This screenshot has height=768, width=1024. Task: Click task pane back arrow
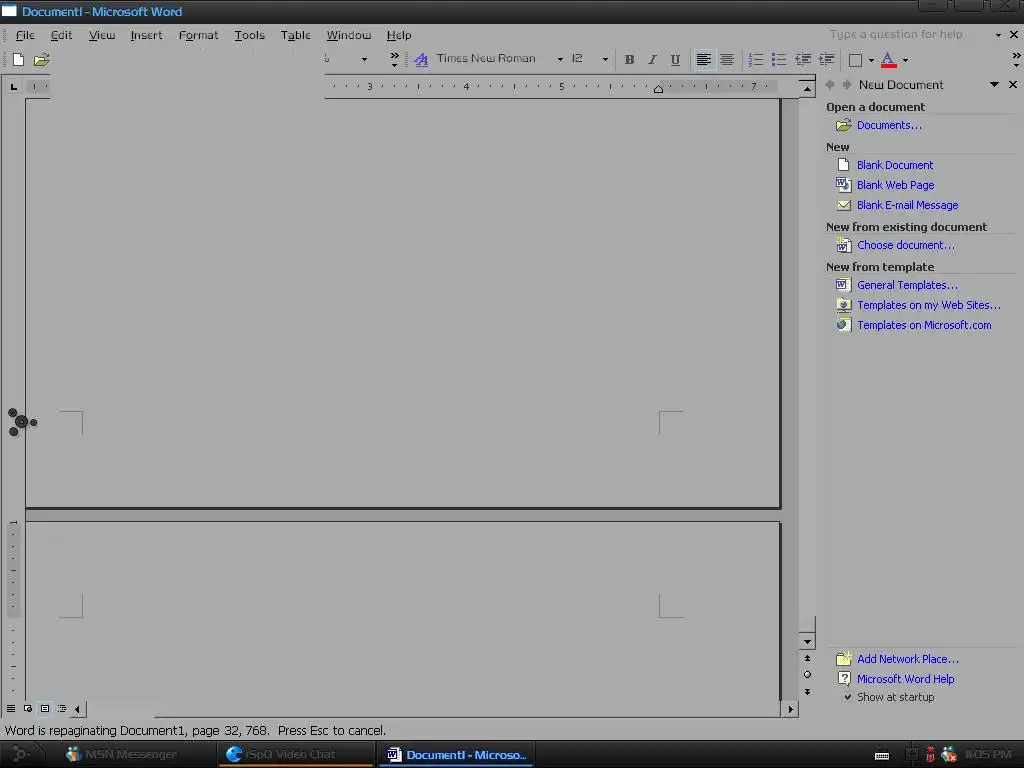tap(830, 84)
